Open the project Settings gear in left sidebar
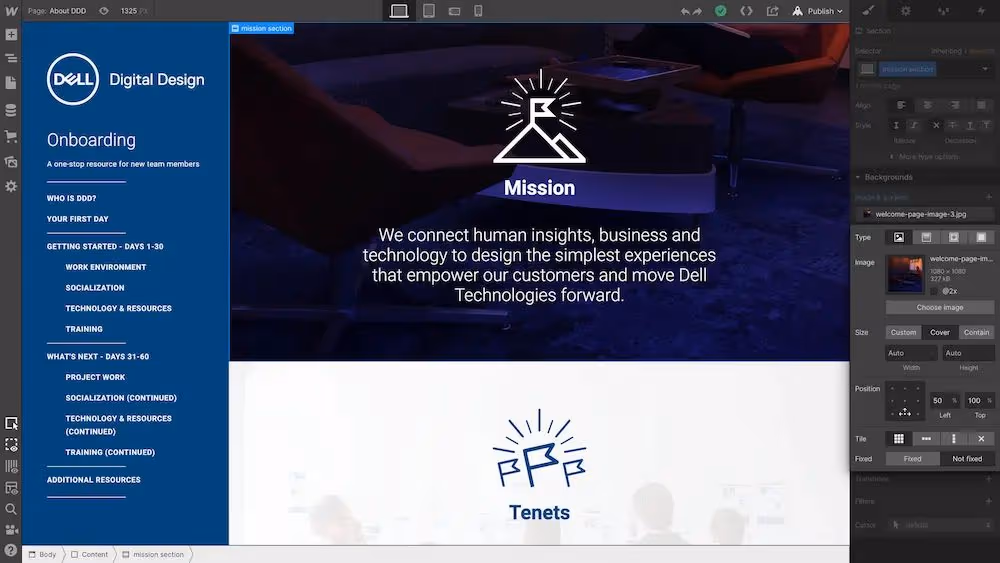The height and width of the screenshot is (563, 1000). pos(11,186)
